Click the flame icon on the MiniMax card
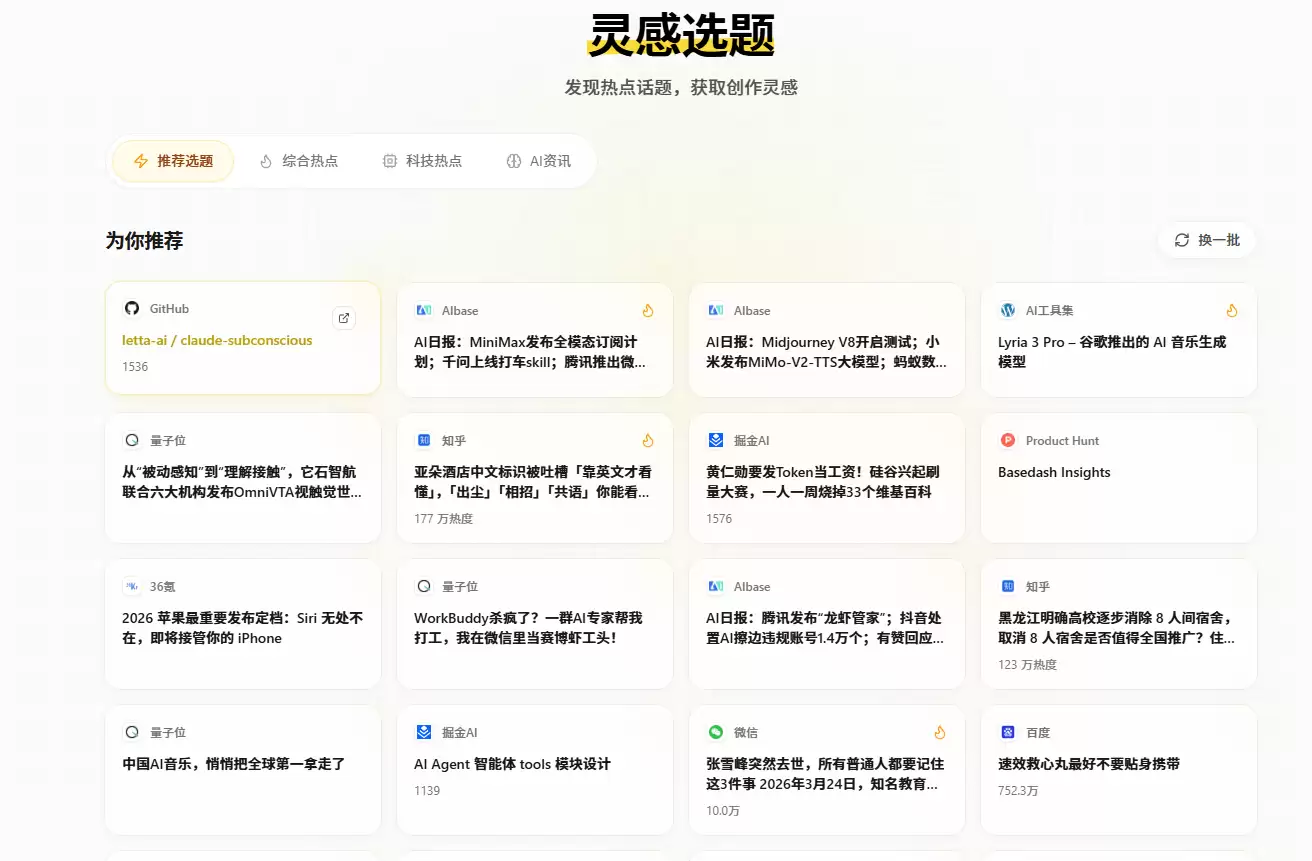The height and width of the screenshot is (861, 1312). [x=648, y=311]
